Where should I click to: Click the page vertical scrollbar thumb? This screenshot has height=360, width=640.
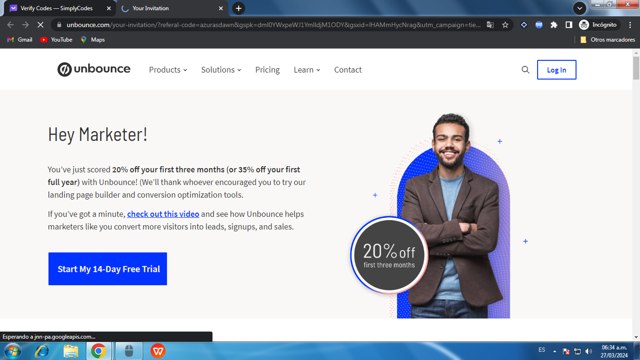[x=636, y=67]
